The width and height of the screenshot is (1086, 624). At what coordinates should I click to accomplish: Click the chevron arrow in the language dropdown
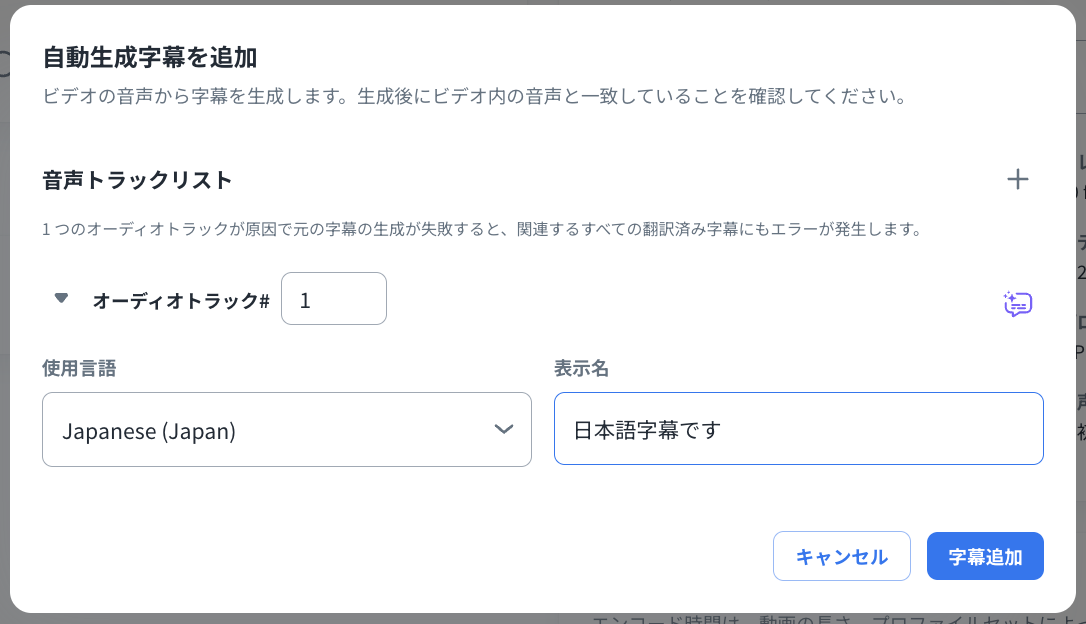tap(504, 429)
